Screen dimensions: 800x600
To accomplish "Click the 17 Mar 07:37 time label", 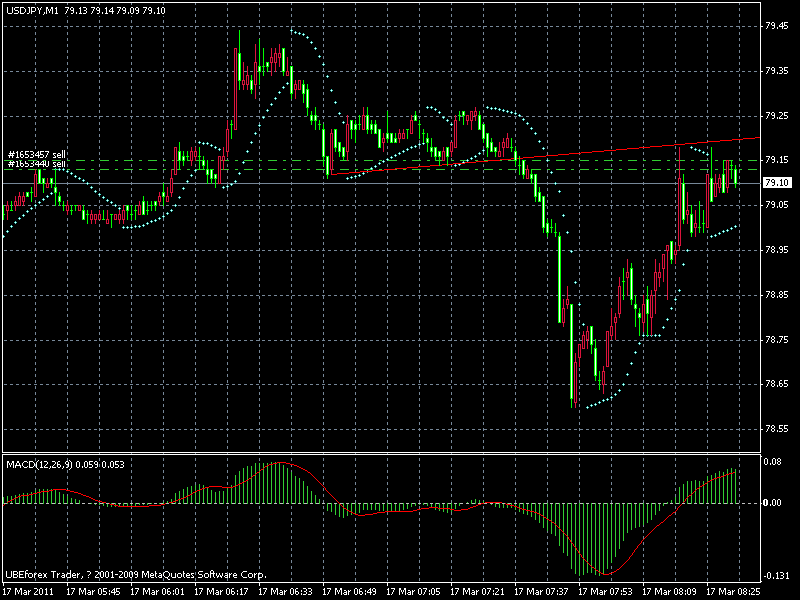I will [542, 592].
